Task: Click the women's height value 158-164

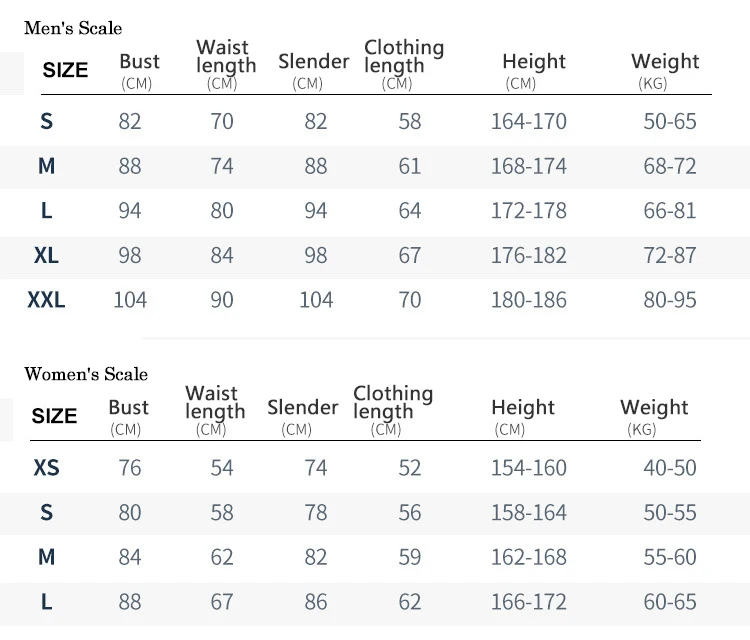Action: pyautogui.click(x=529, y=512)
